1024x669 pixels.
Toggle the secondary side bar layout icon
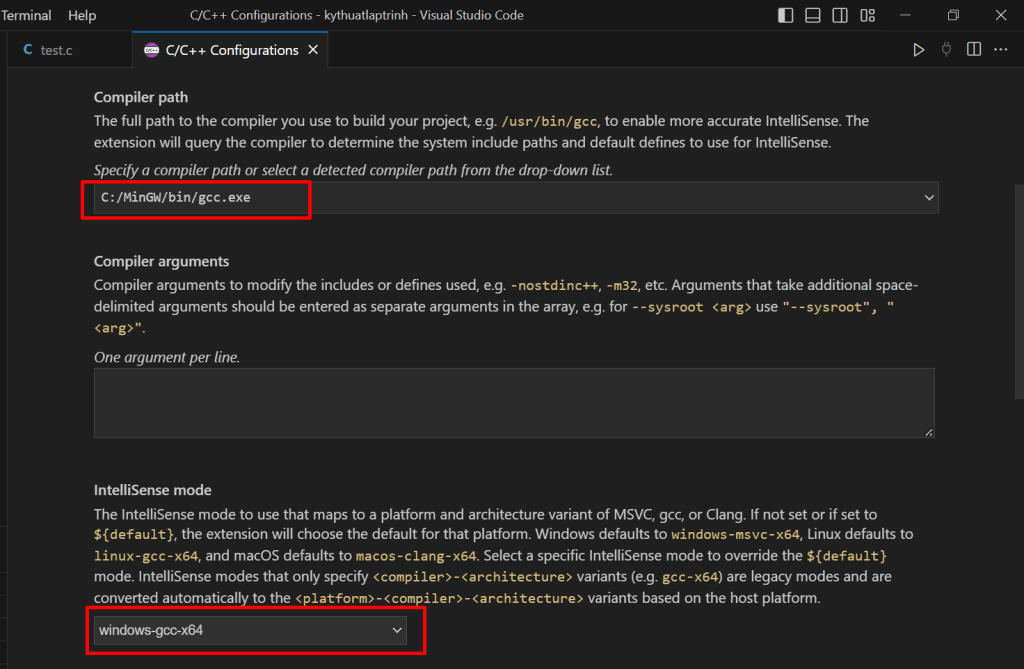(840, 15)
